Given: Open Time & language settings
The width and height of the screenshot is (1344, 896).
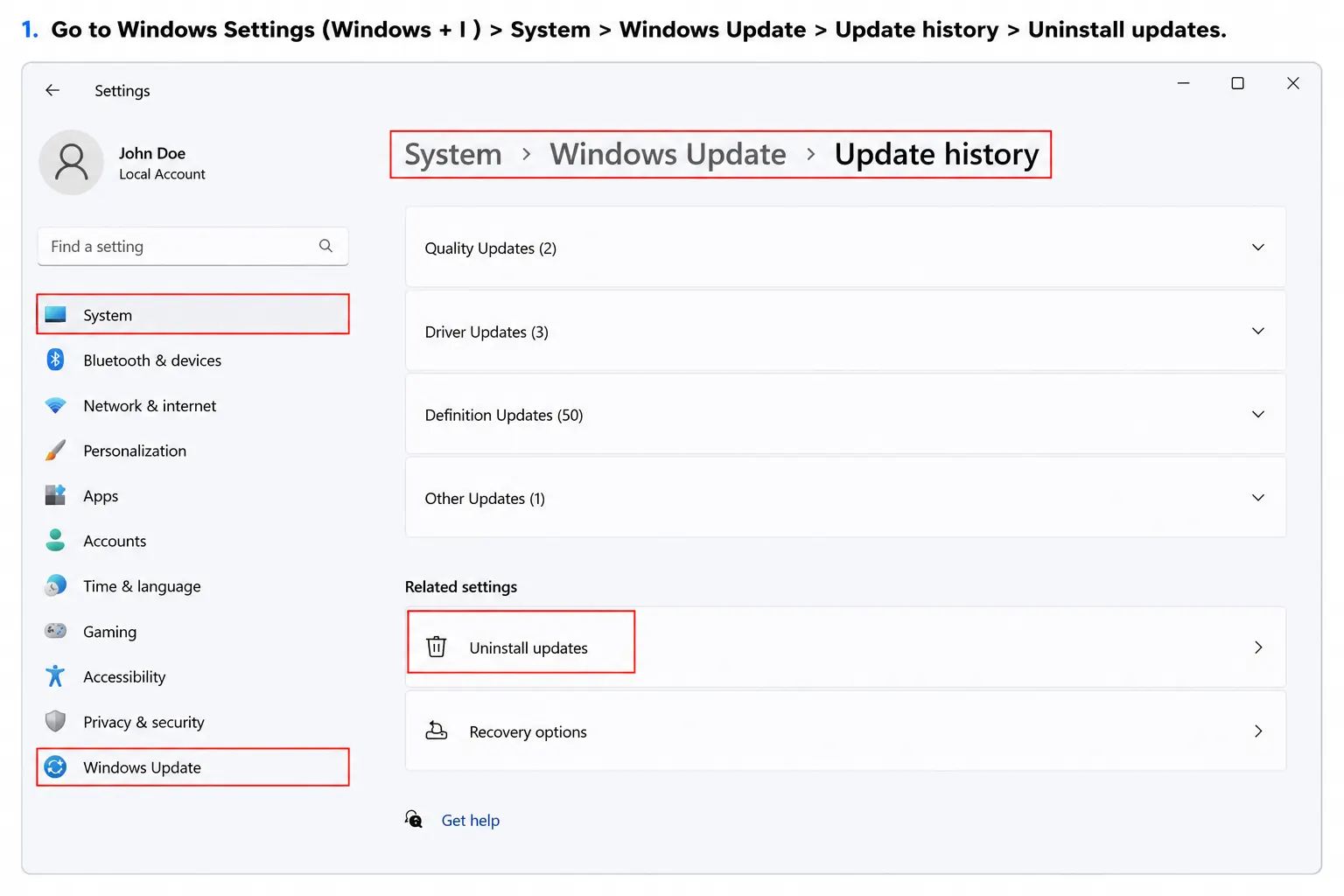Looking at the screenshot, I should click(x=192, y=585).
